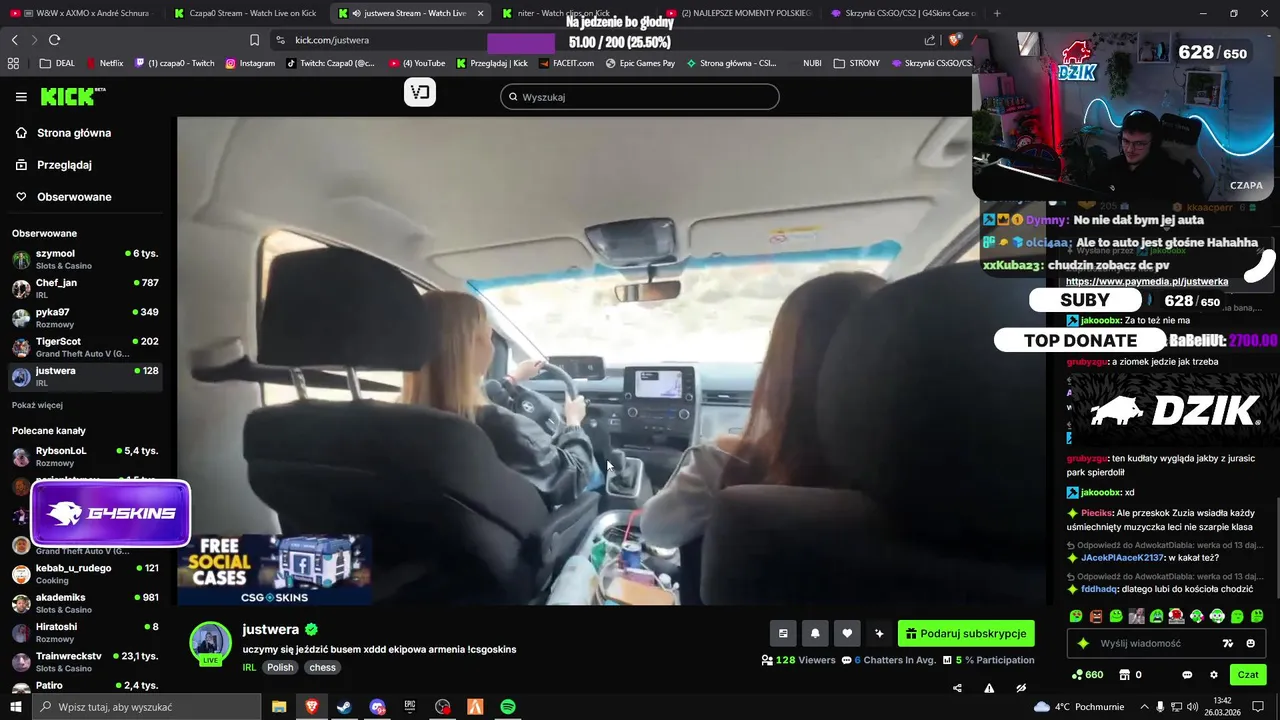Open FACEIT.com bookmark

coord(566,63)
